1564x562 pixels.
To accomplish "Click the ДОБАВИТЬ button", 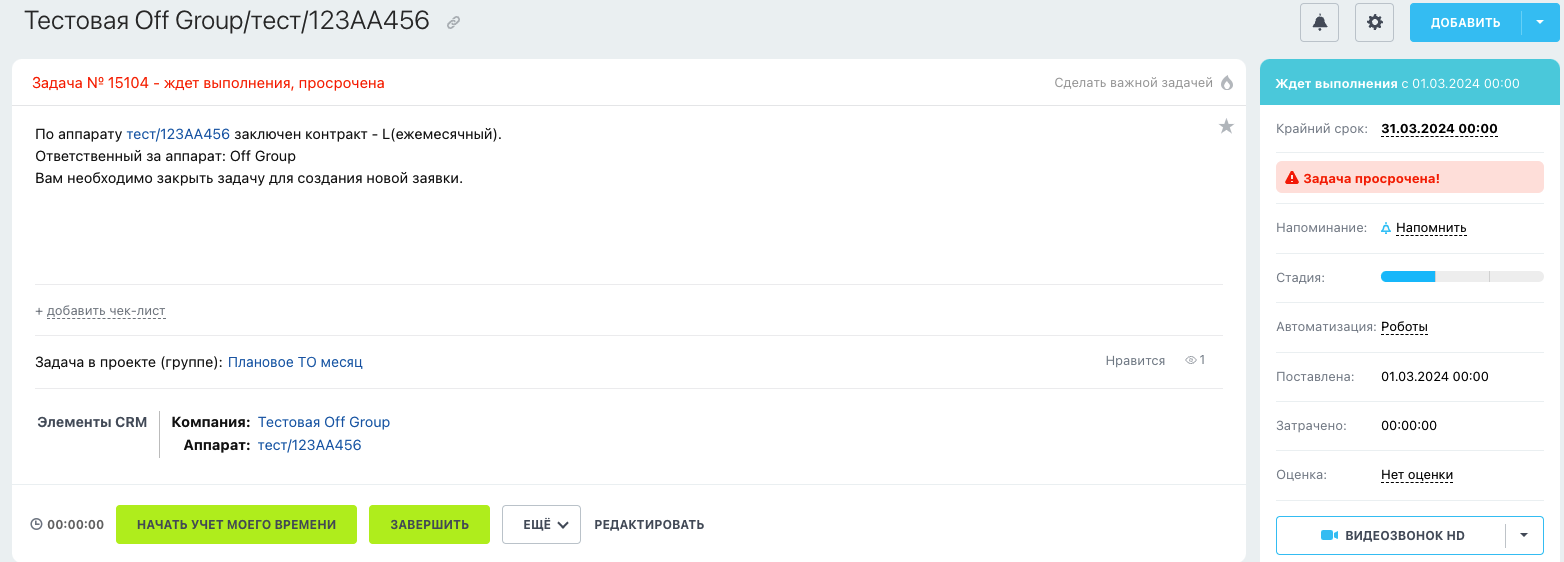I will [x=1465, y=22].
